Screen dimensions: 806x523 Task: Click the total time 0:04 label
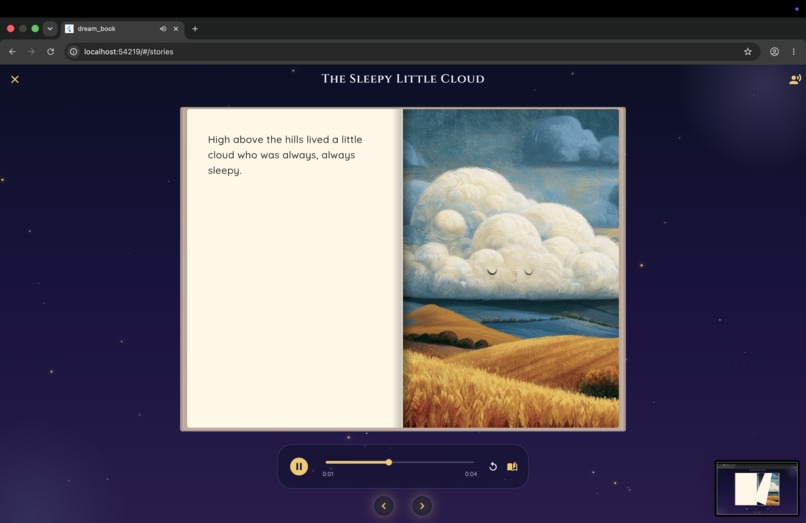click(x=471, y=474)
